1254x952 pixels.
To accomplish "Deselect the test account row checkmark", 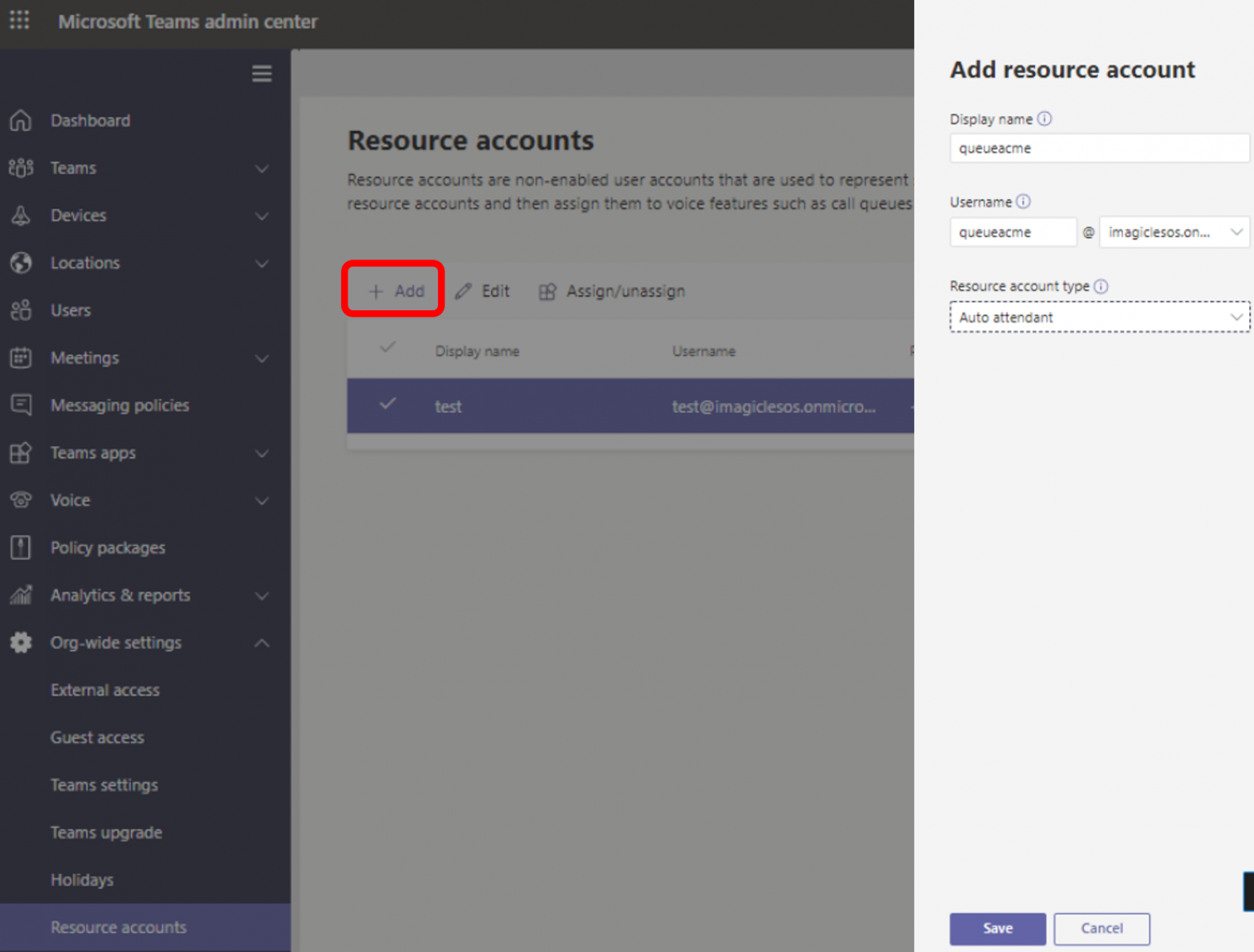I will pyautogui.click(x=387, y=405).
